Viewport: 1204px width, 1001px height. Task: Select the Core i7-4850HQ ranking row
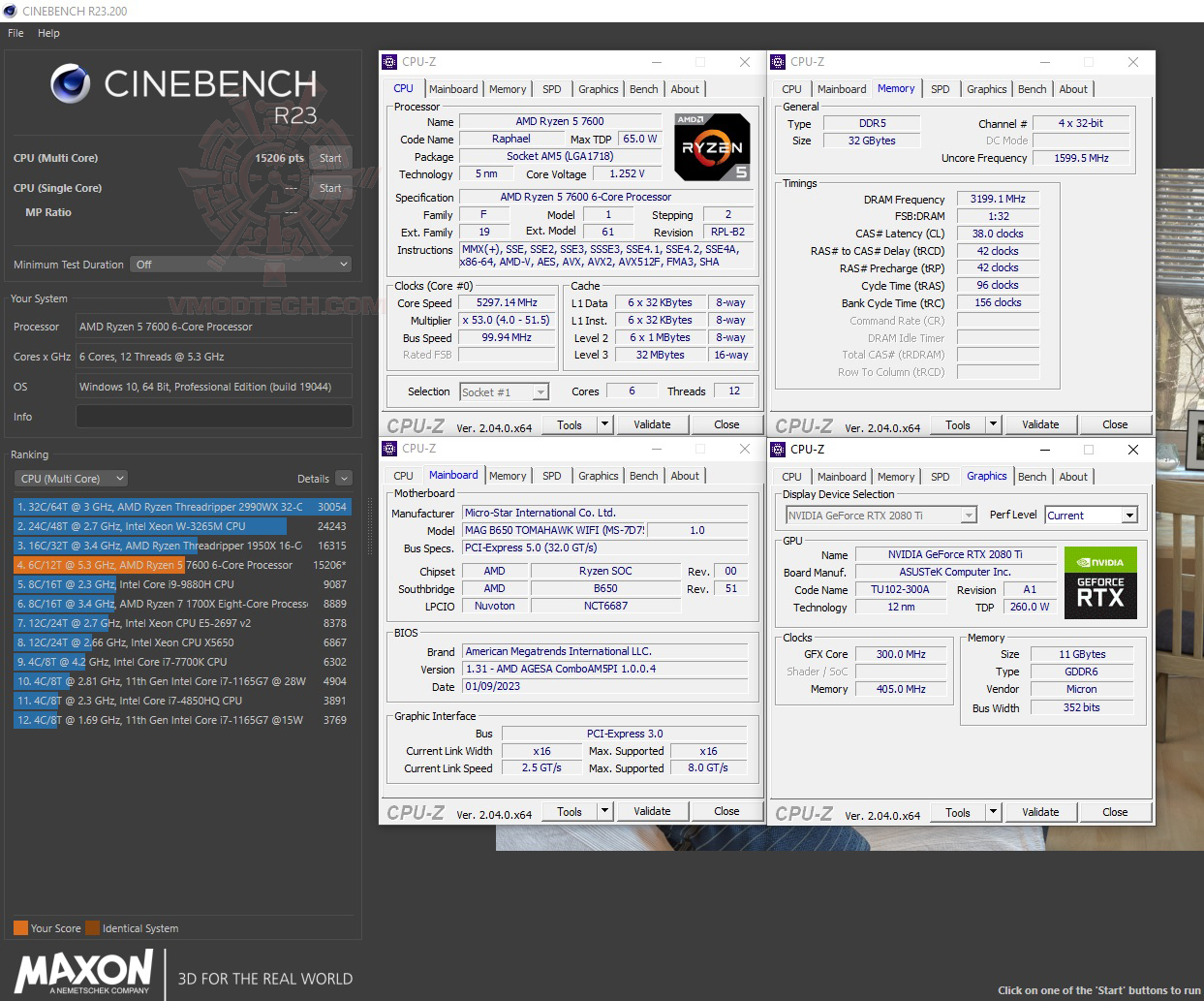(182, 701)
